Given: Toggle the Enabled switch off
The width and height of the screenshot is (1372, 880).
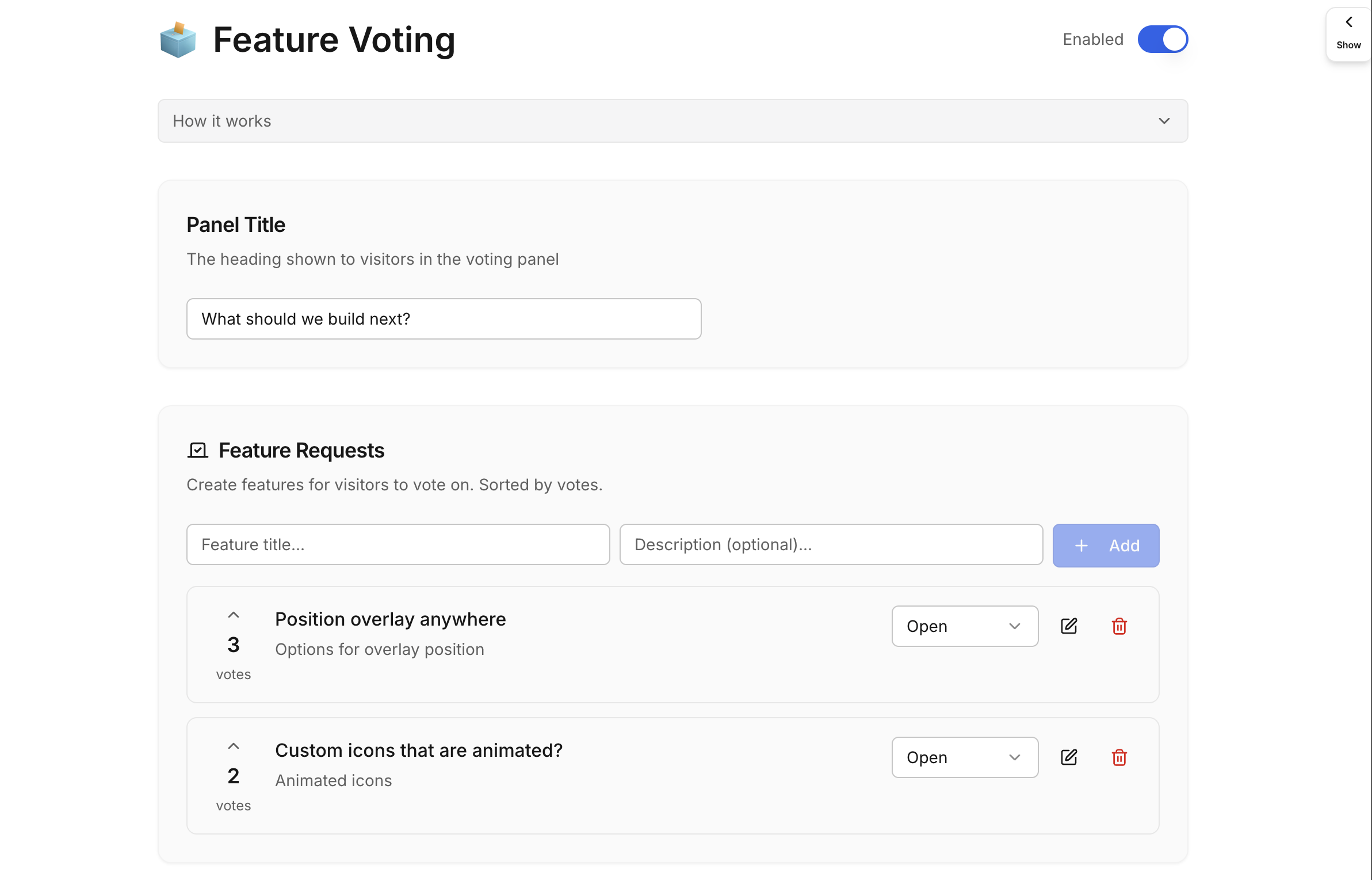Looking at the screenshot, I should pyautogui.click(x=1163, y=39).
